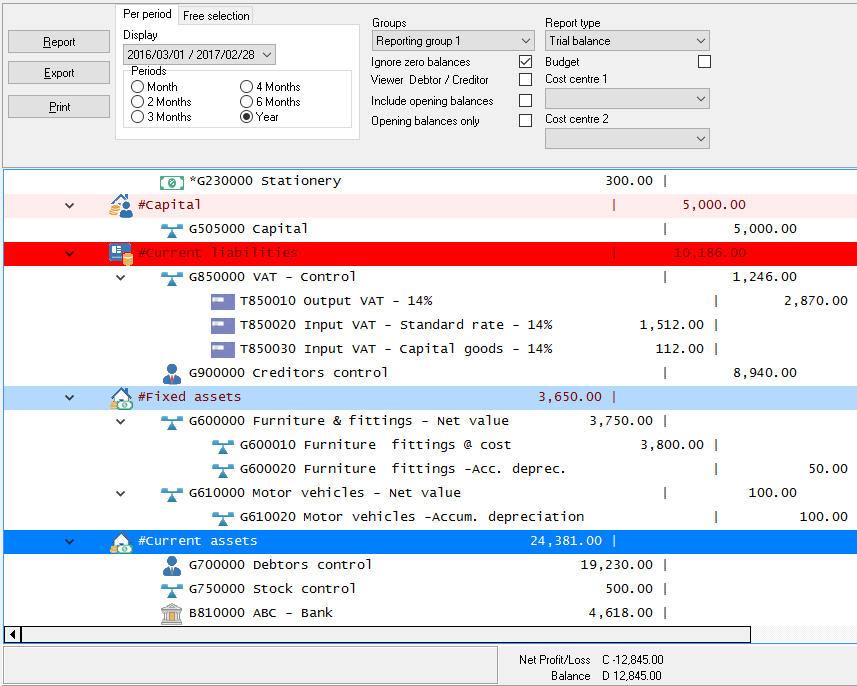Switch to the Per period tab
Image resolution: width=857 pixels, height=686 pixels.
point(147,15)
